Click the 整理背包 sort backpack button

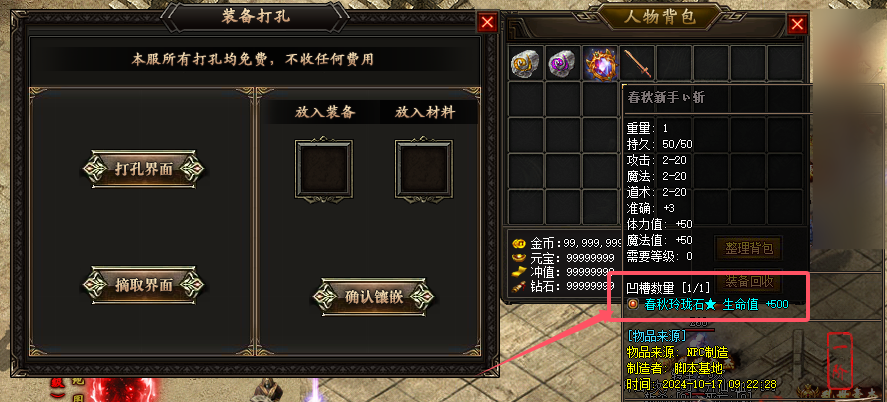tap(748, 248)
